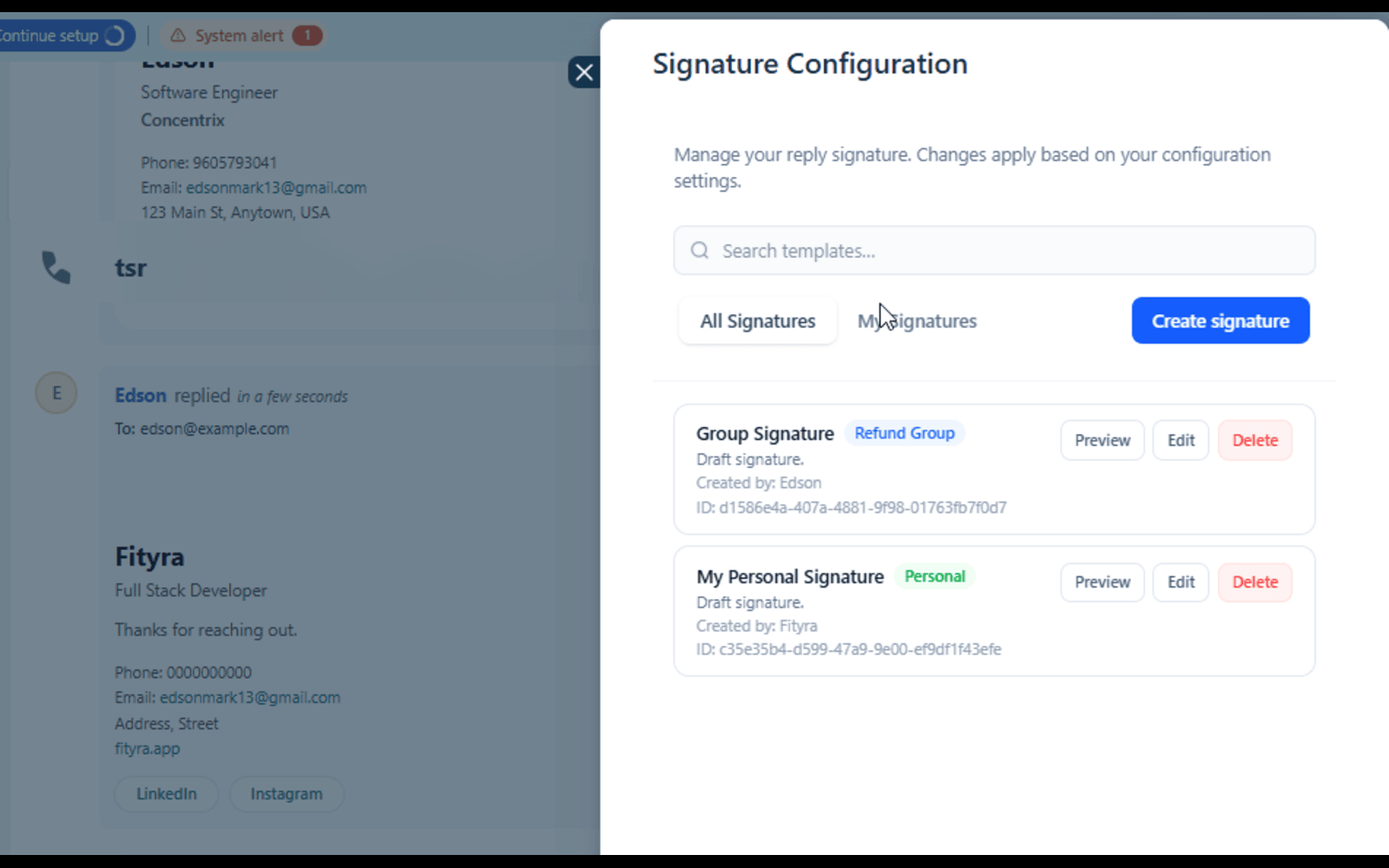The width and height of the screenshot is (1389, 868).
Task: Open the Instagram link button
Action: point(286,794)
